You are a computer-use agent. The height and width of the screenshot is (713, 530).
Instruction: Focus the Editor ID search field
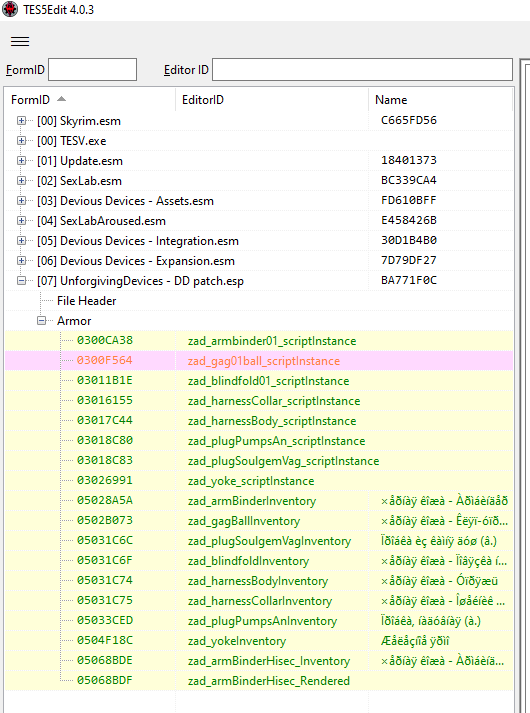pyautogui.click(x=362, y=70)
